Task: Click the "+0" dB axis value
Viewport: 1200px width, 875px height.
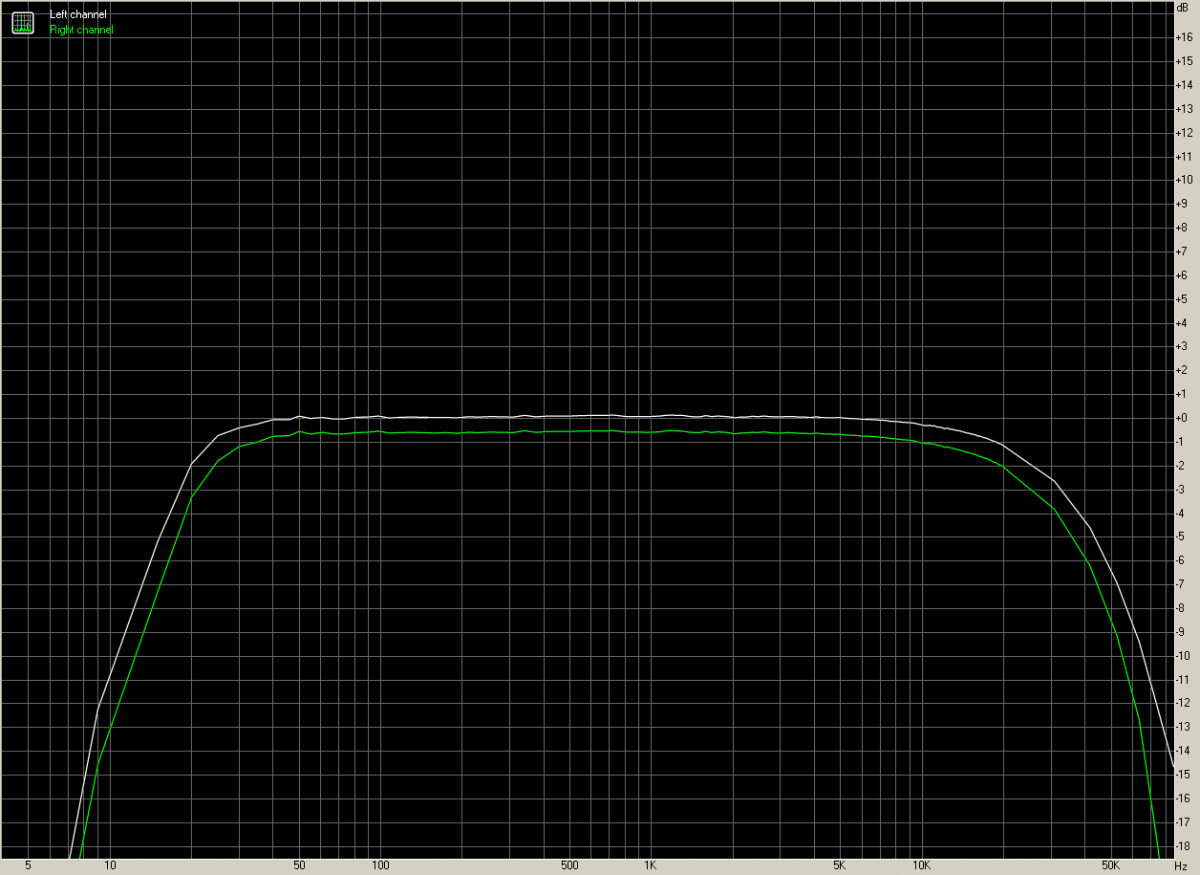Action: (x=1183, y=418)
